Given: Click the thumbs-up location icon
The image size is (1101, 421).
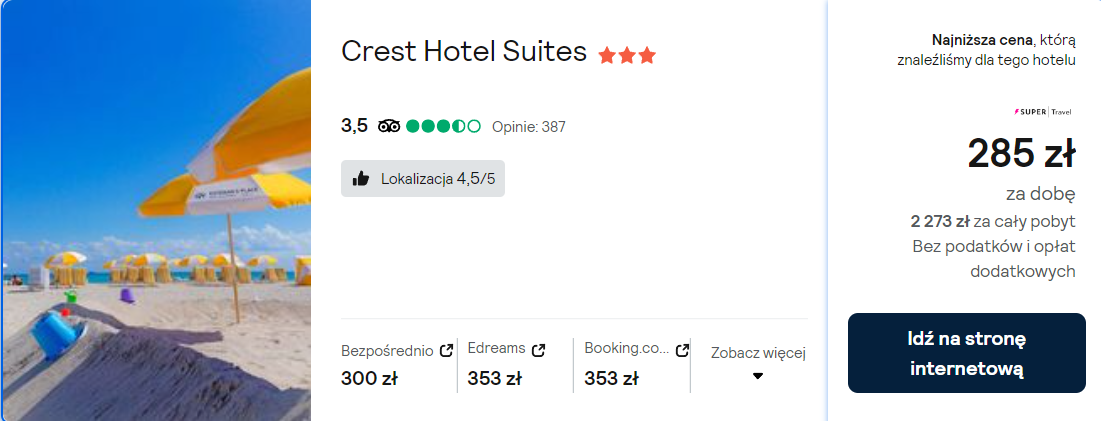Looking at the screenshot, I should (x=361, y=179).
